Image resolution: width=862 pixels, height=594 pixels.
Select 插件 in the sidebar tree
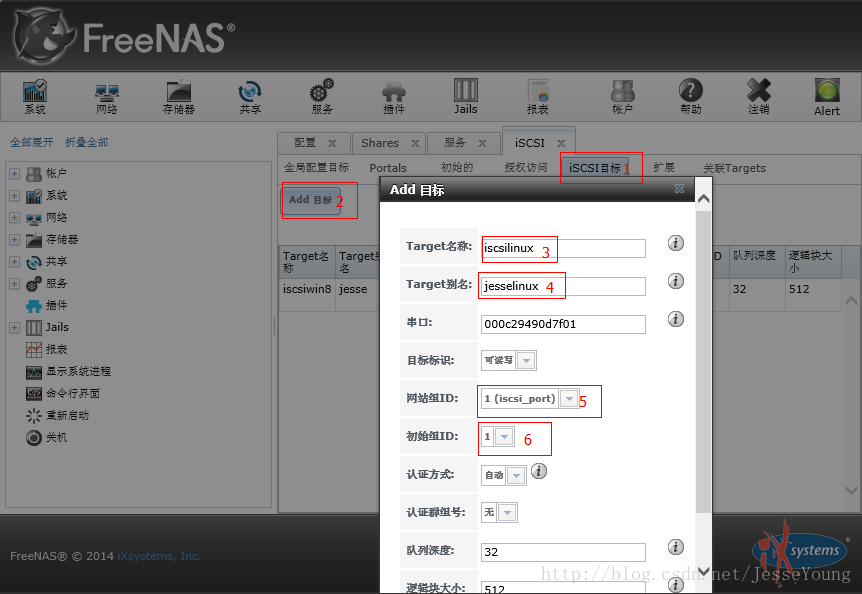pyautogui.click(x=46, y=306)
